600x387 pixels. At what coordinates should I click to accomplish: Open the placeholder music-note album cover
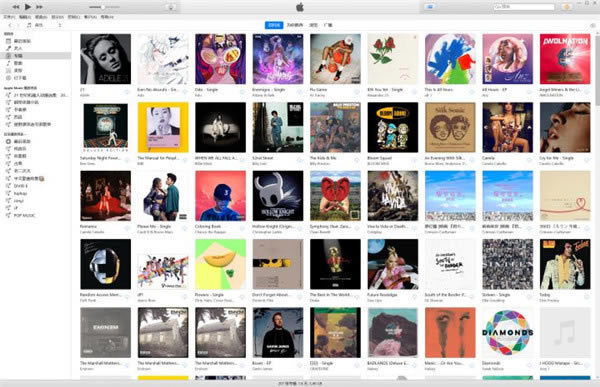point(565,333)
